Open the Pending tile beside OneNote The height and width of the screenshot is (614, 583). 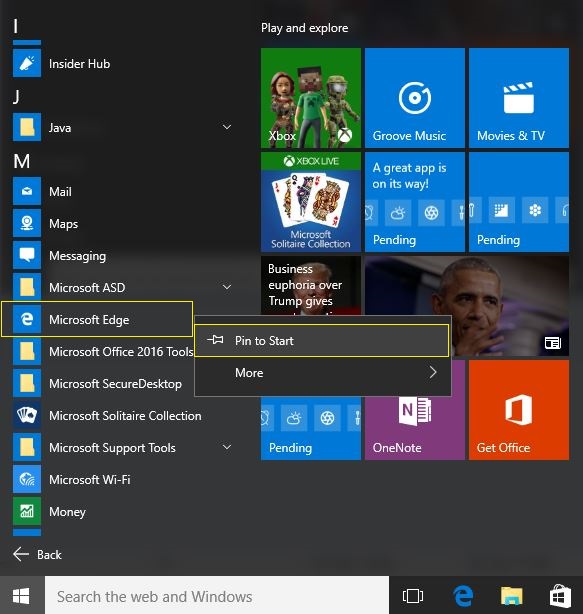311,428
